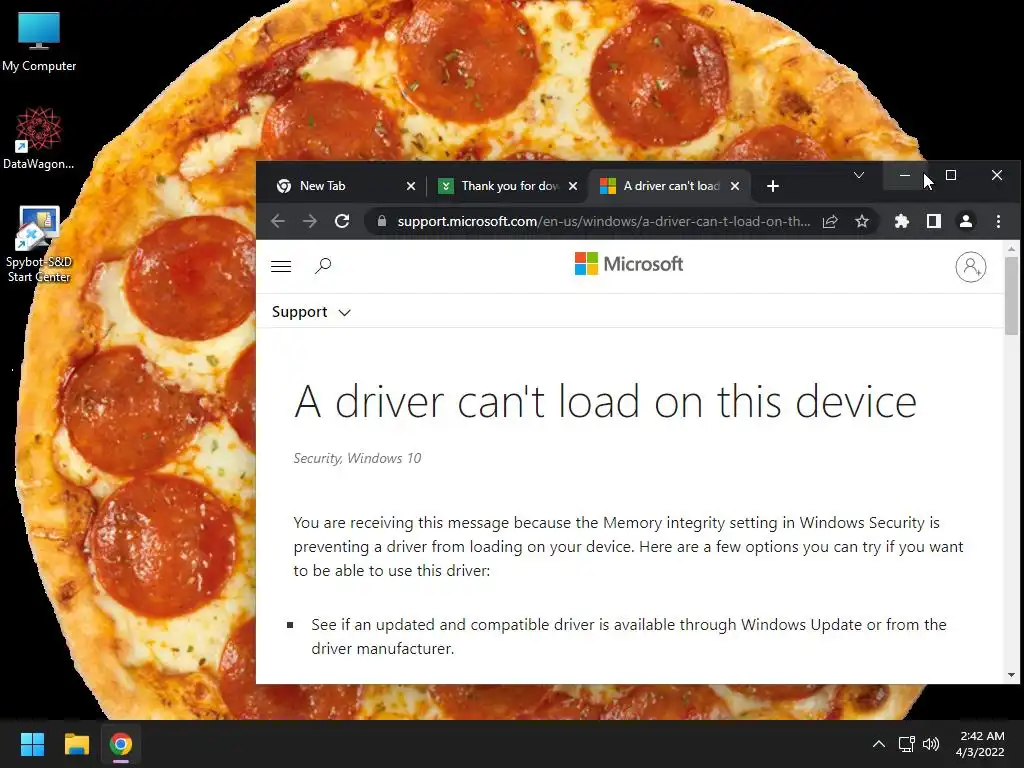Reload the current page

click(x=342, y=221)
